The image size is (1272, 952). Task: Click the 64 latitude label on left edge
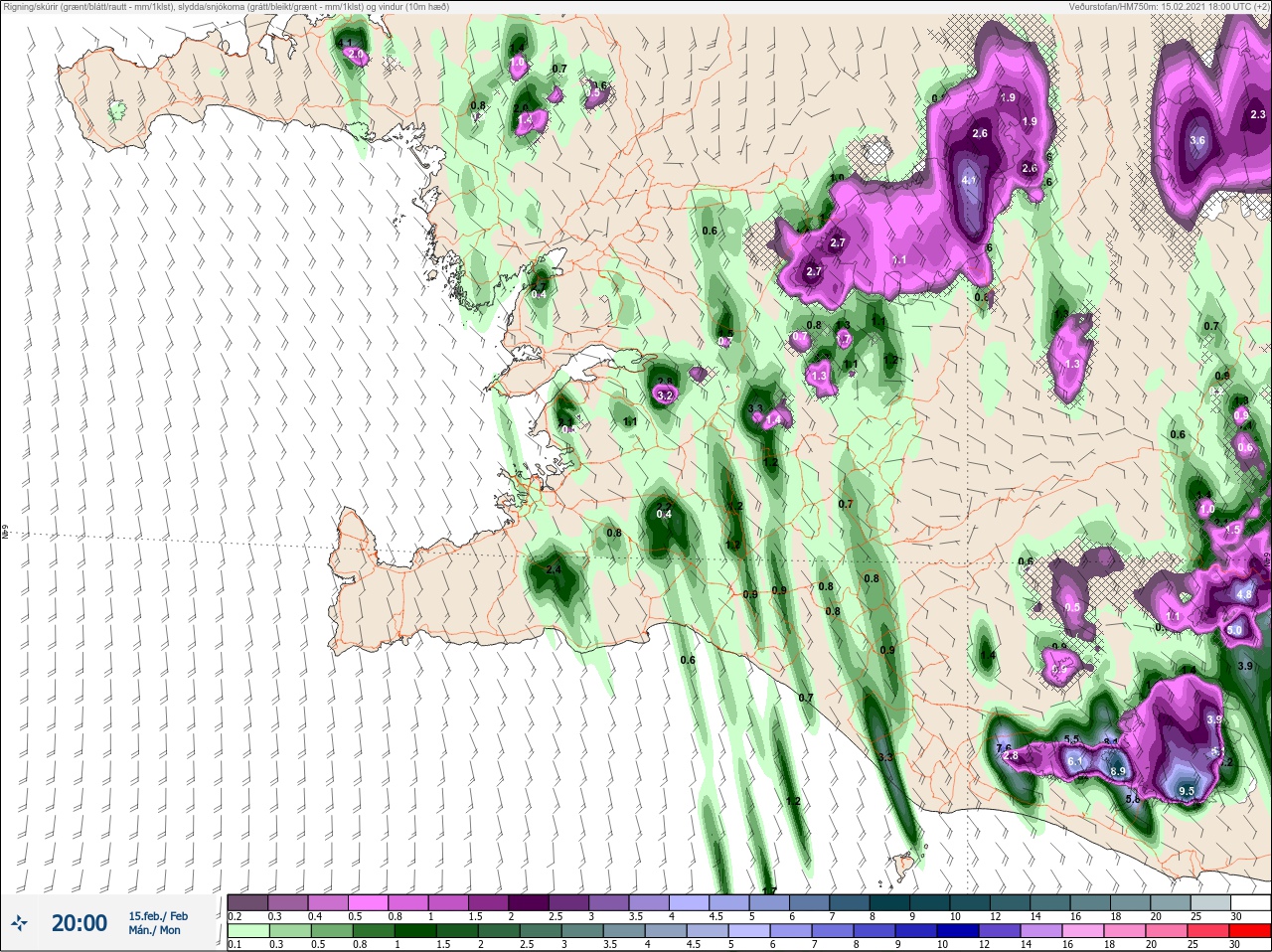coord(4,534)
